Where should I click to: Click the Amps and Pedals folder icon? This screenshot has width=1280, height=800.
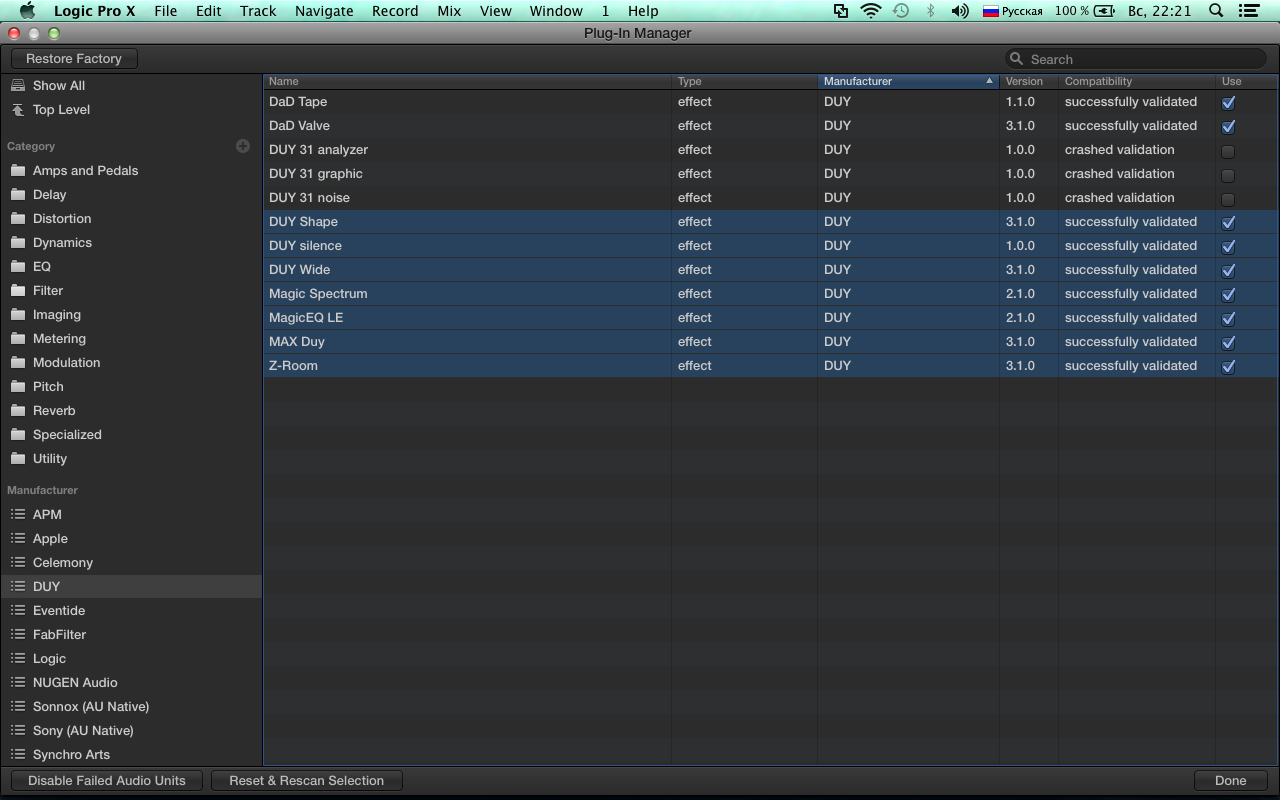pos(18,171)
